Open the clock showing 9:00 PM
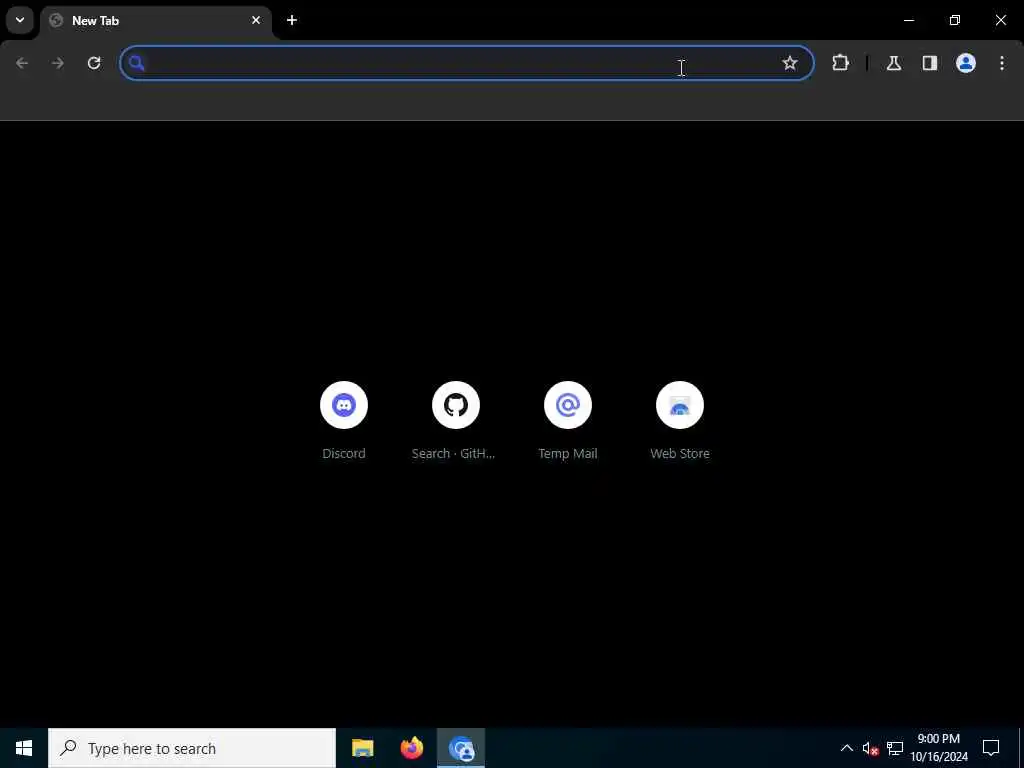Viewport: 1024px width, 768px height. click(x=939, y=748)
